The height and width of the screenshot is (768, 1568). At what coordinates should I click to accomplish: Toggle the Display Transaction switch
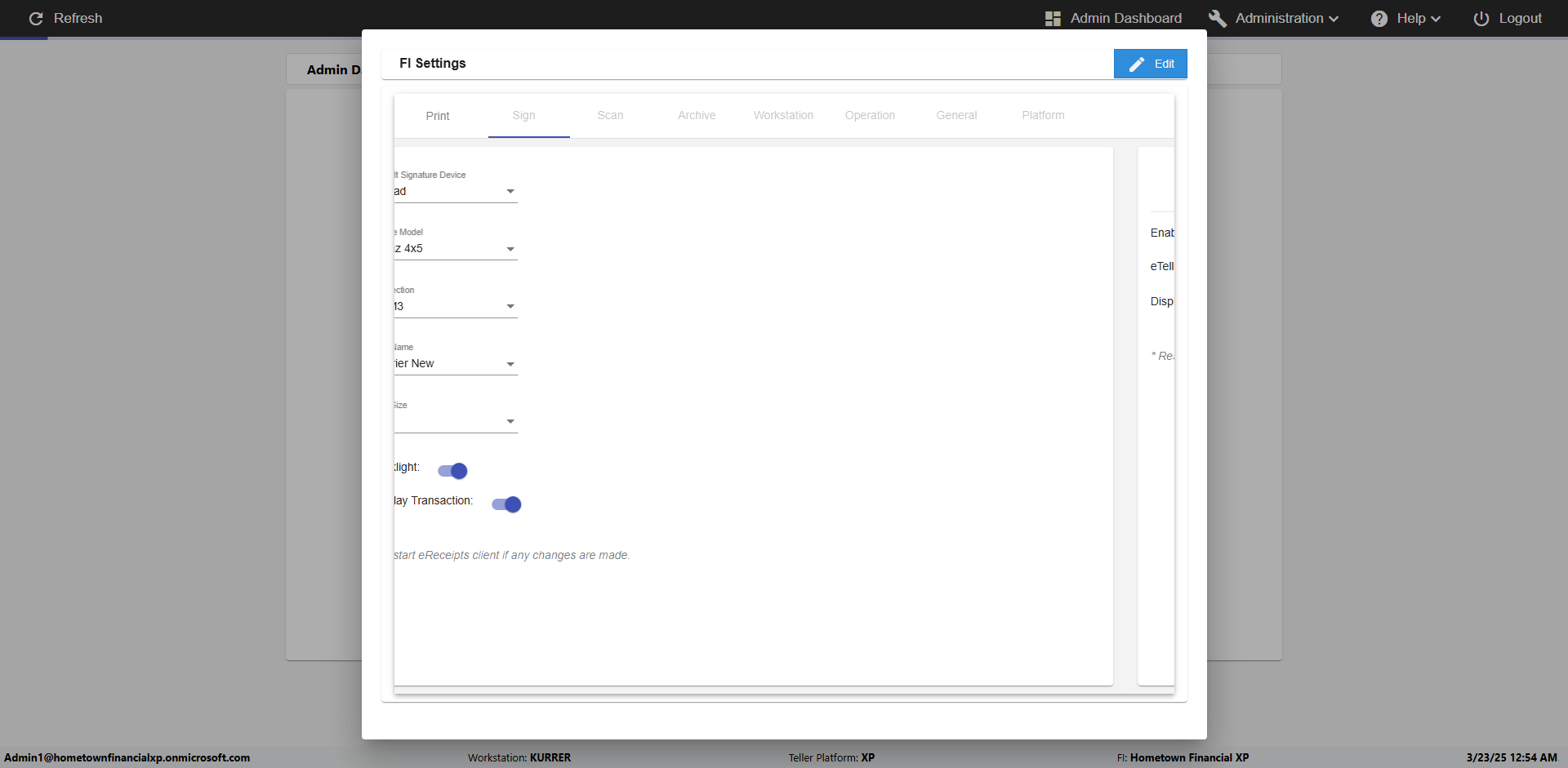506,504
